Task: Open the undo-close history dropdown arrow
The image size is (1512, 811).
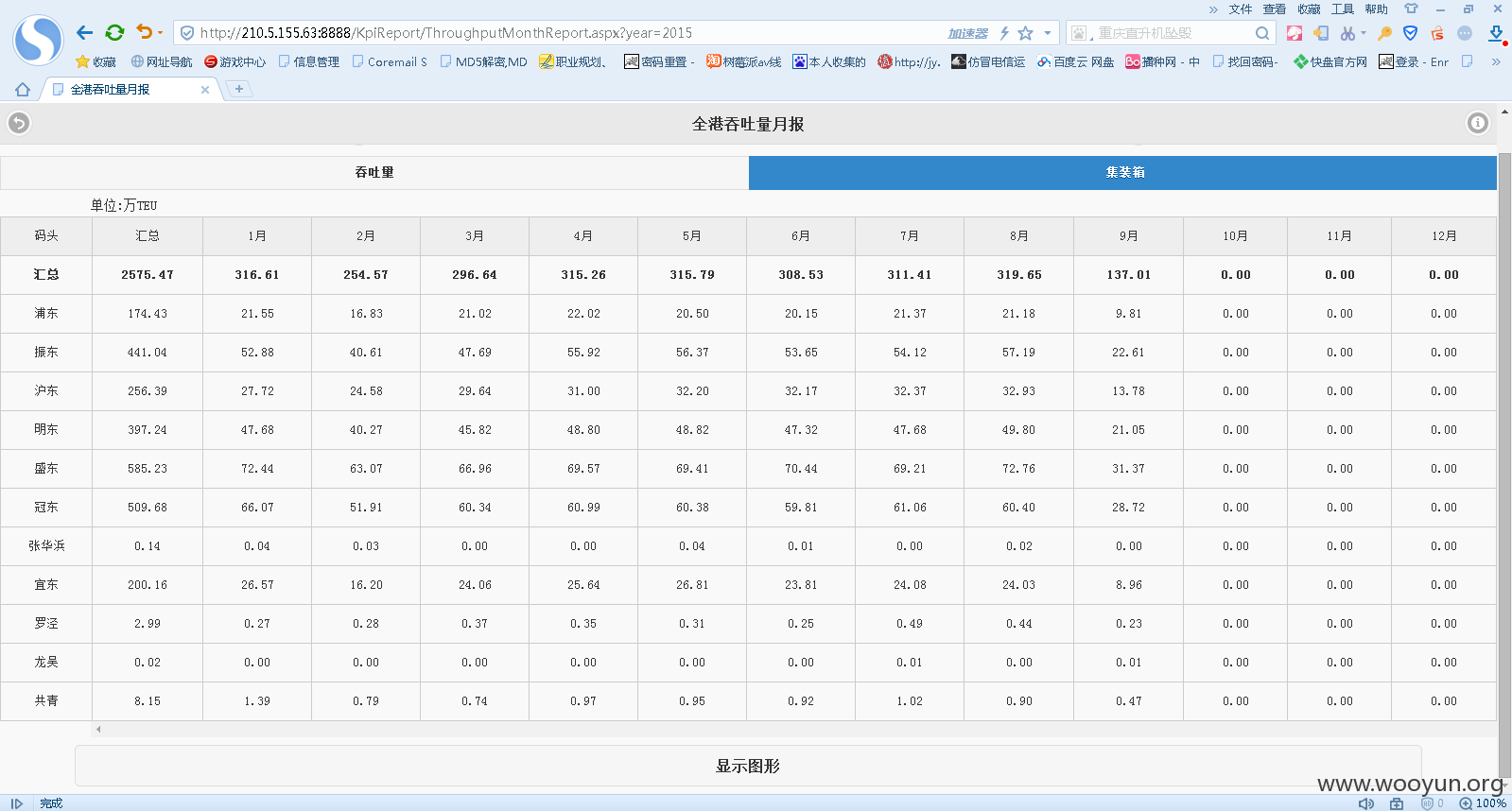Action: point(160,33)
